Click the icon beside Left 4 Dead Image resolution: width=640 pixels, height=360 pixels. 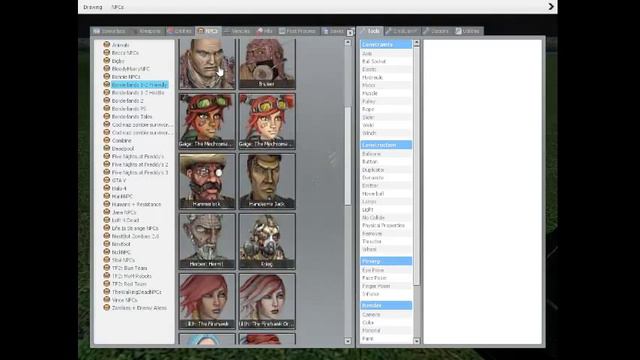[x=107, y=220]
